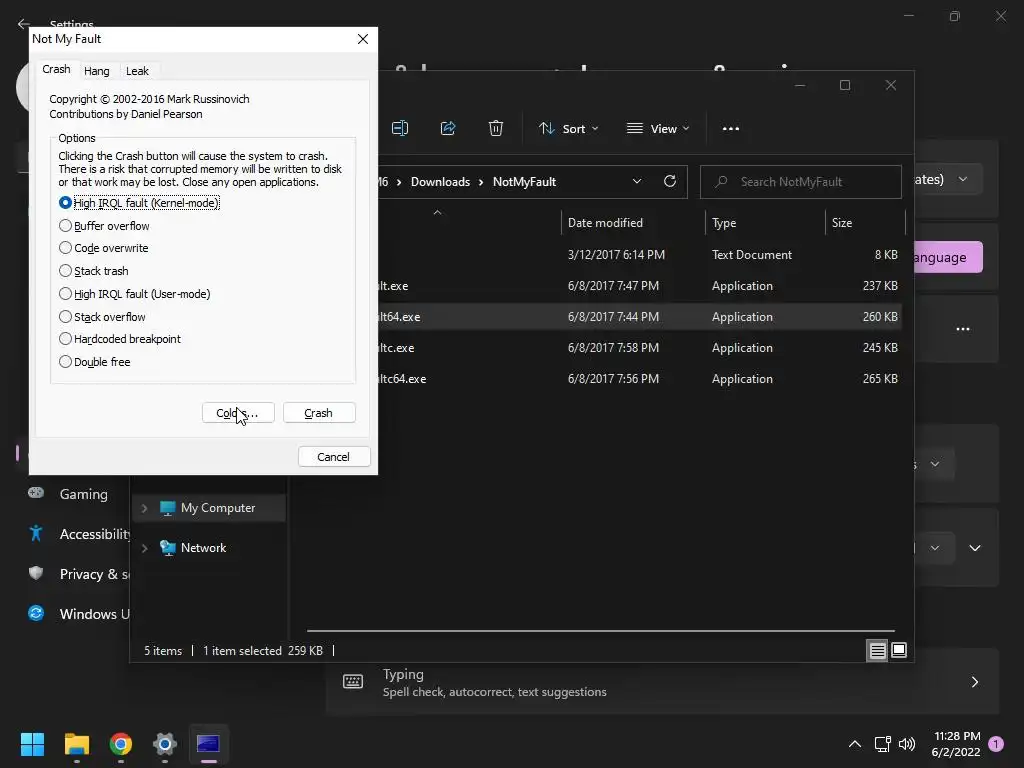Open the Colors dialog button
The height and width of the screenshot is (768, 1024).
click(238, 413)
